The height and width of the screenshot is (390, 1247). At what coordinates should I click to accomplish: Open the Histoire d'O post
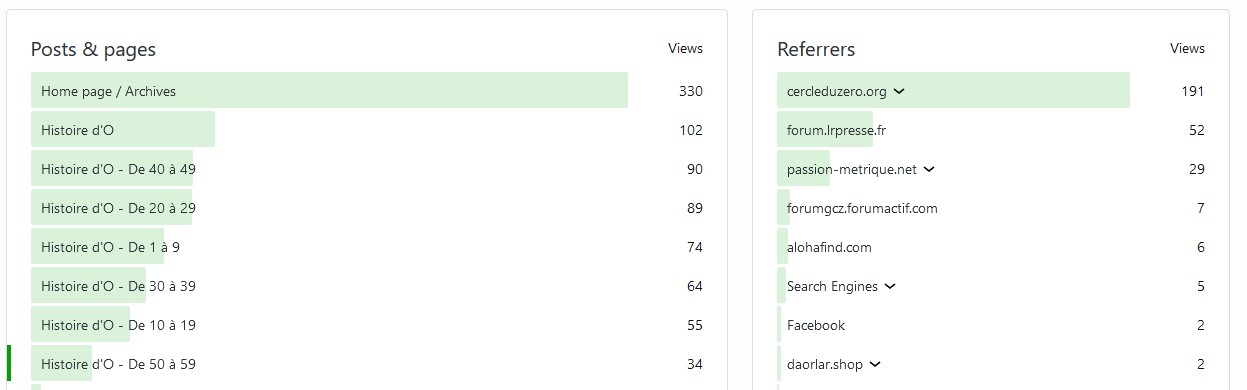pyautogui.click(x=78, y=130)
